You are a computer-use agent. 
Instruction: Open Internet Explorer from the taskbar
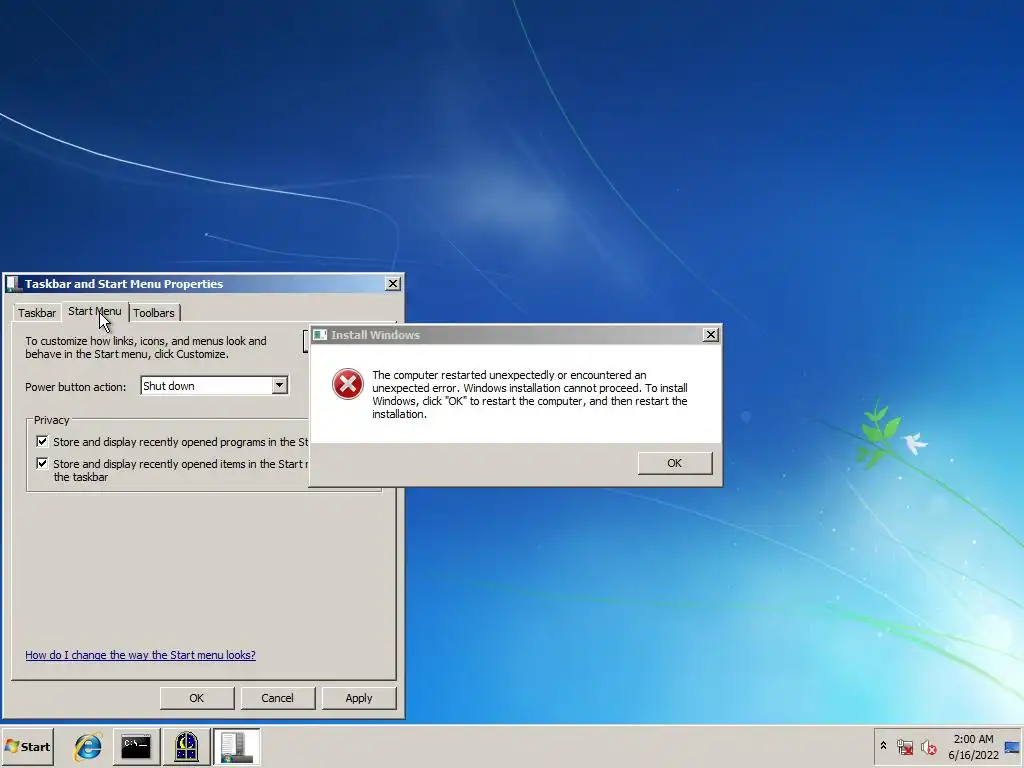pyautogui.click(x=88, y=746)
